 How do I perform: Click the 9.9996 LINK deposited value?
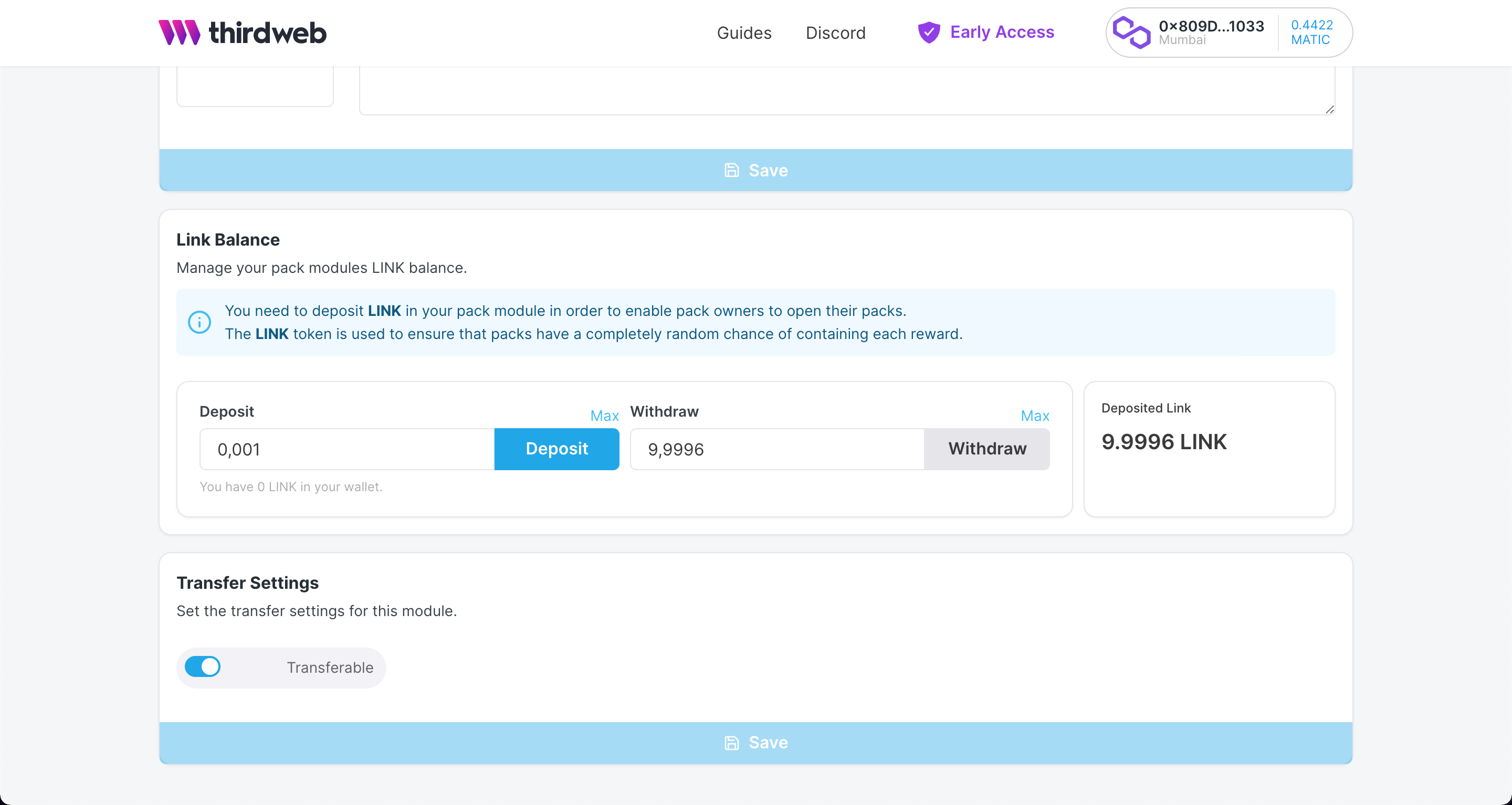tap(1164, 442)
